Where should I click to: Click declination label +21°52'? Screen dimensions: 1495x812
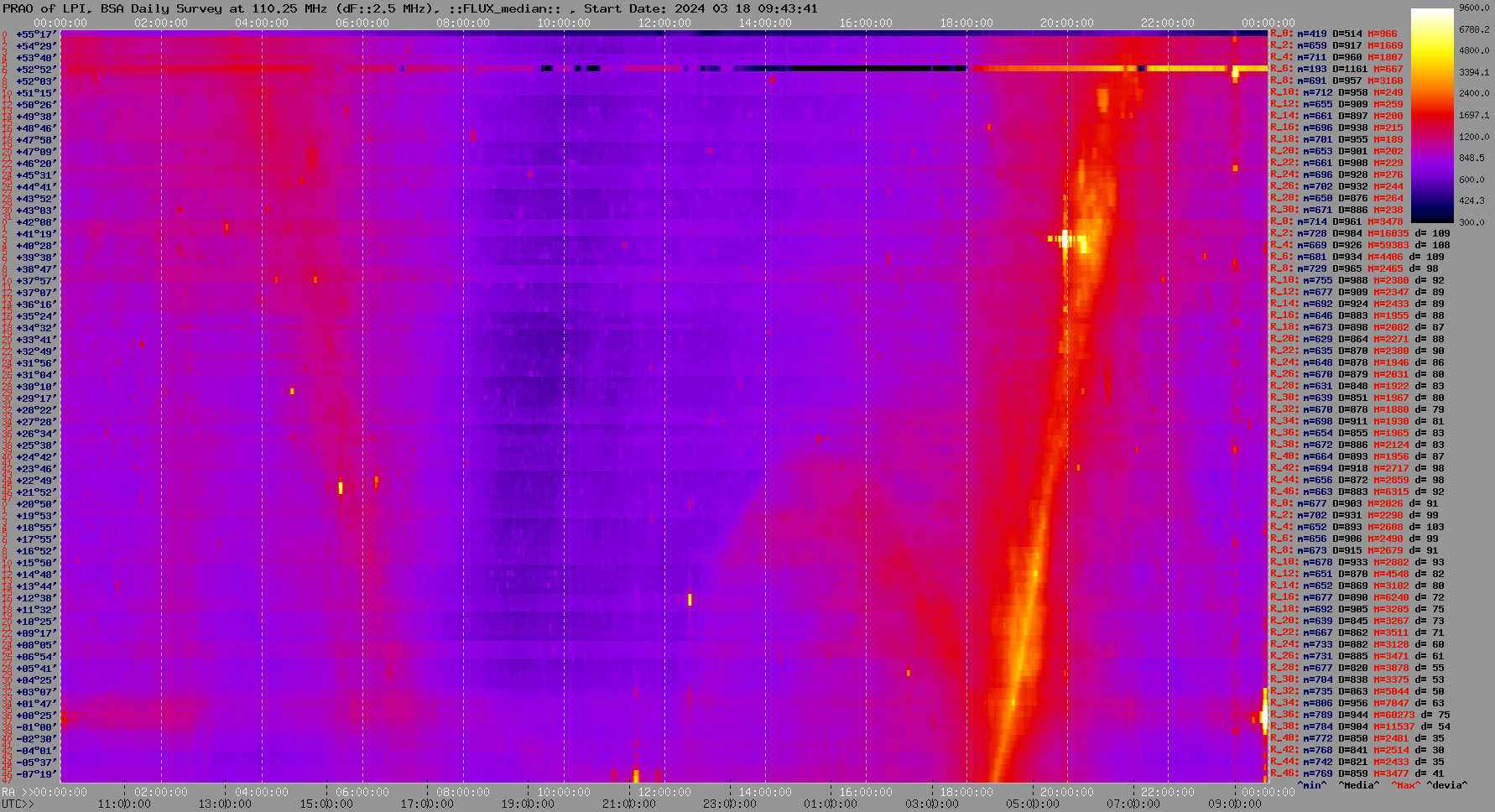[36, 492]
